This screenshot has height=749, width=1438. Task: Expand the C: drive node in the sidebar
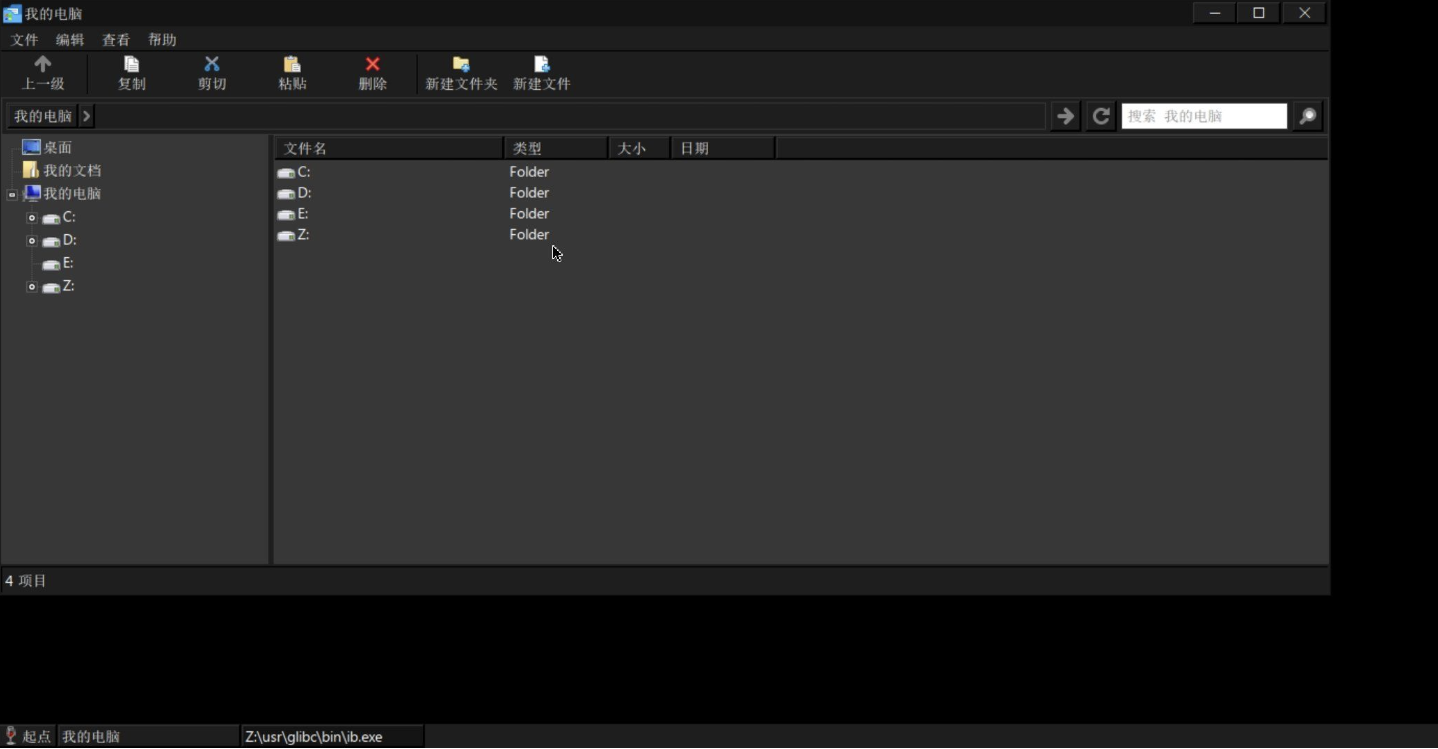point(31,217)
